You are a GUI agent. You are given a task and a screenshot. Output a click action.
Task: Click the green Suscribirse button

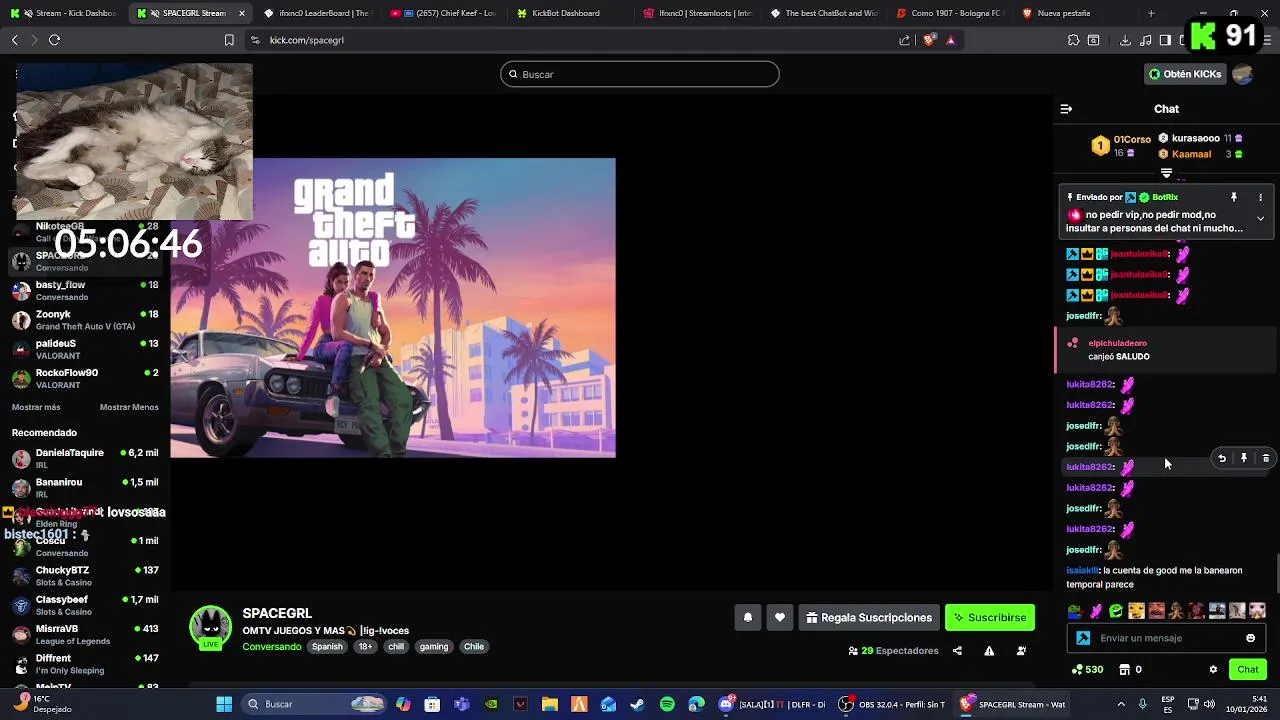coord(990,618)
